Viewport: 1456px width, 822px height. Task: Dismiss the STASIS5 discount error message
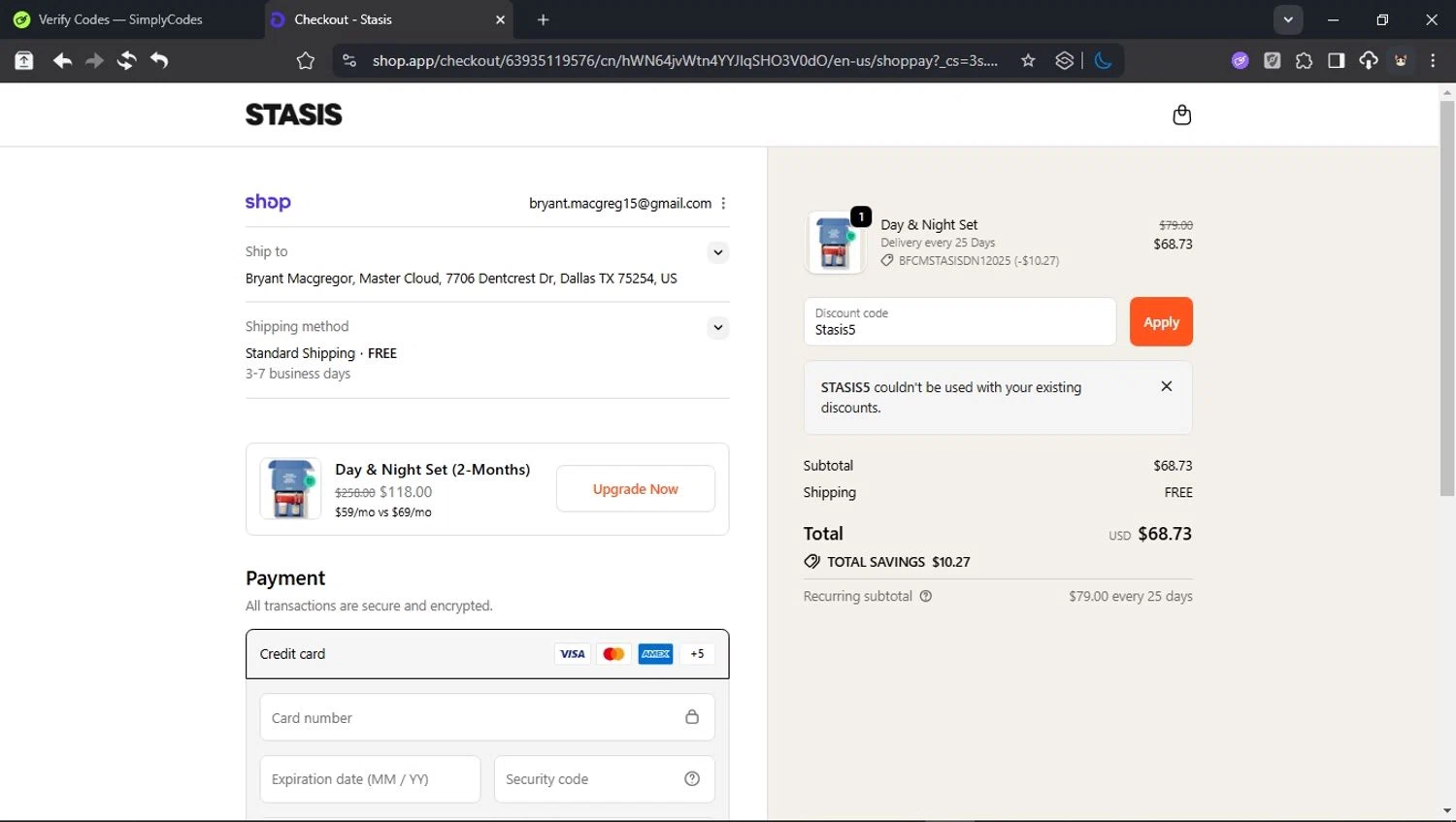pos(1167,386)
